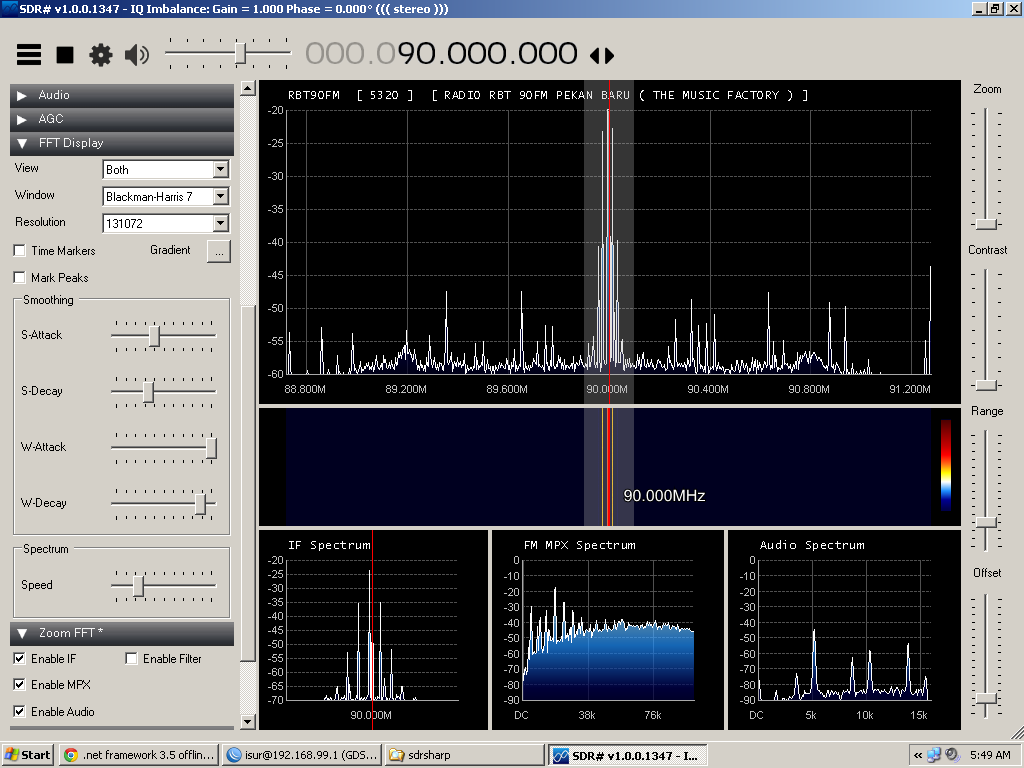
Task: Click the RBT90FM RDS station name
Action: (x=313, y=95)
